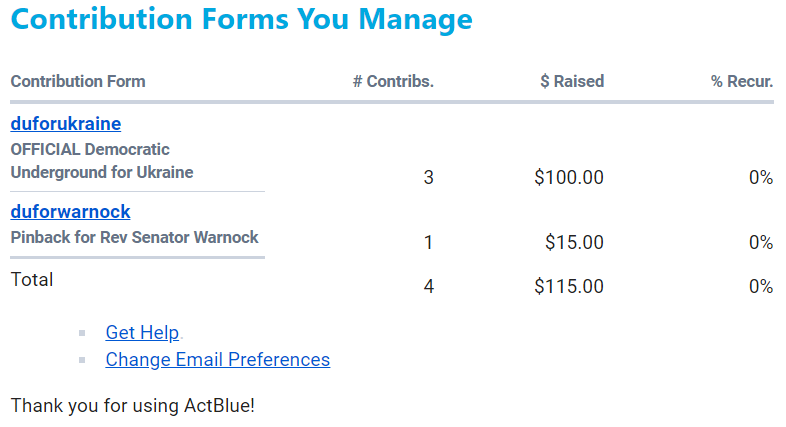Open the duforukraine contribution form link

[x=65, y=124]
